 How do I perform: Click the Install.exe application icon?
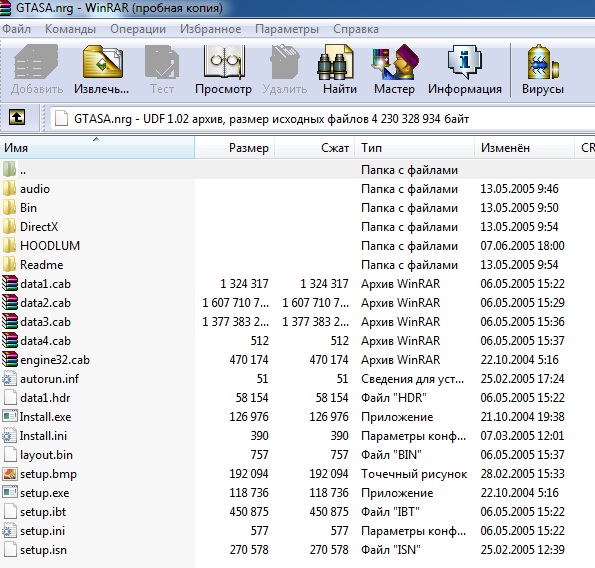(x=9, y=417)
